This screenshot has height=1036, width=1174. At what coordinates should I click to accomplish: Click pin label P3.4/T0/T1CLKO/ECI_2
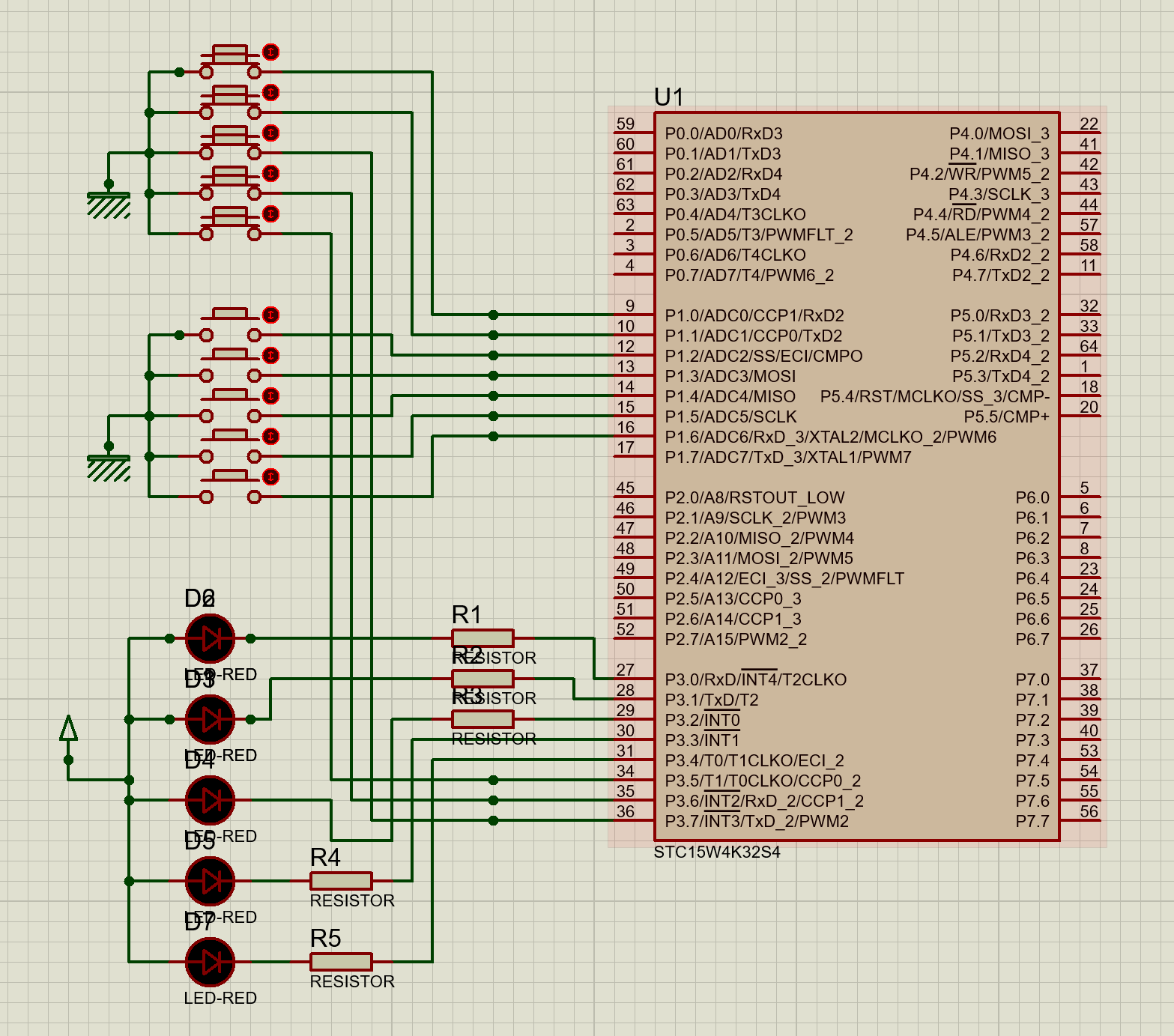754,760
